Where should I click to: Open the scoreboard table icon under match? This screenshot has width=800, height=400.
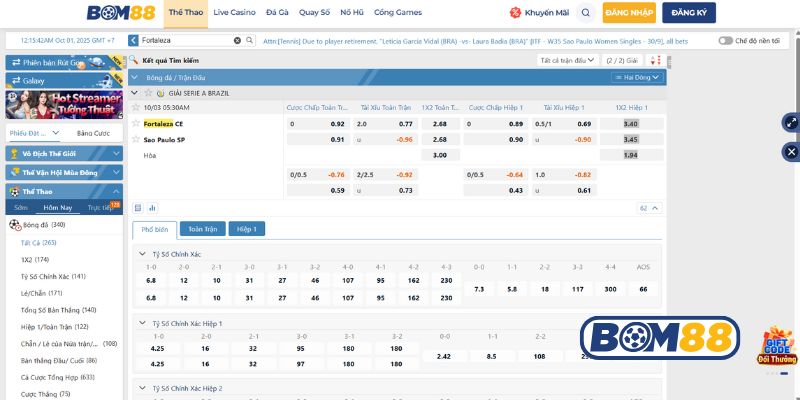click(x=138, y=208)
